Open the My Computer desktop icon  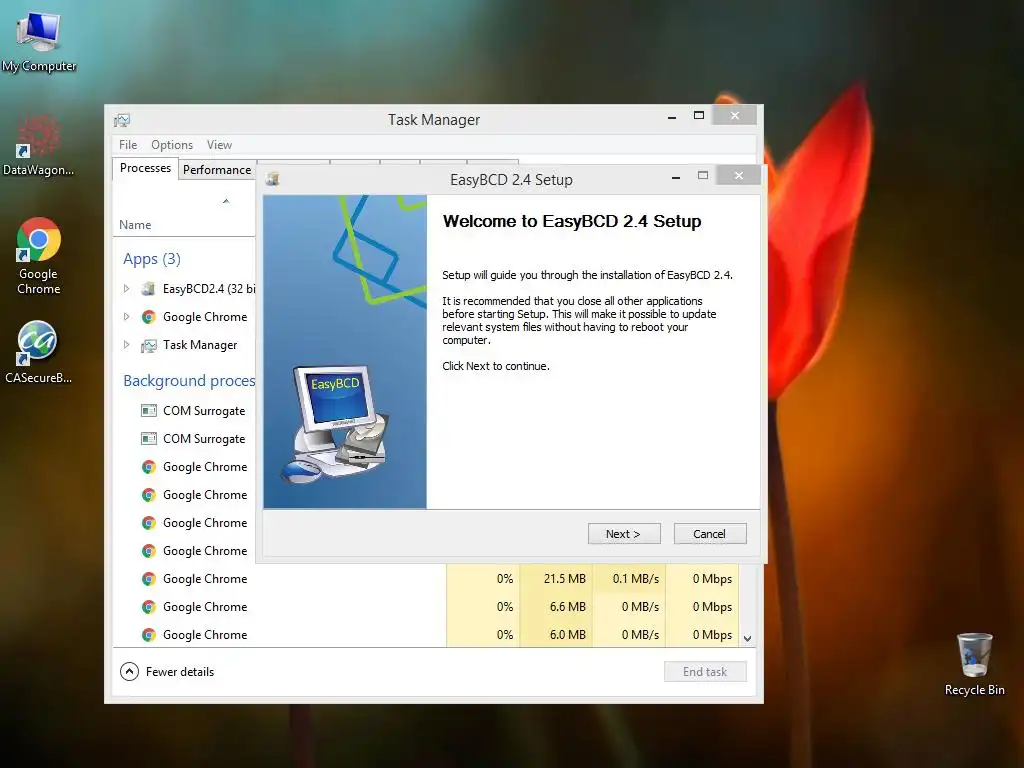(39, 42)
